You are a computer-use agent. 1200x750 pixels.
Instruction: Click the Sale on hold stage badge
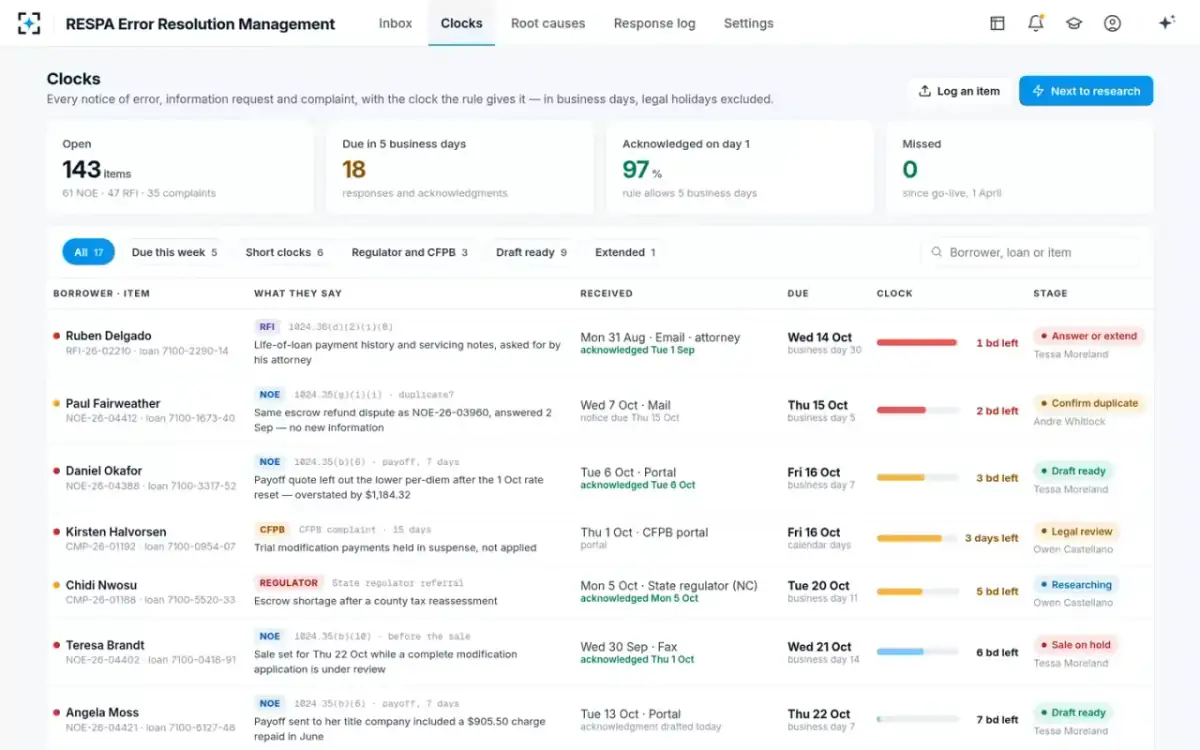[x=1075, y=645]
